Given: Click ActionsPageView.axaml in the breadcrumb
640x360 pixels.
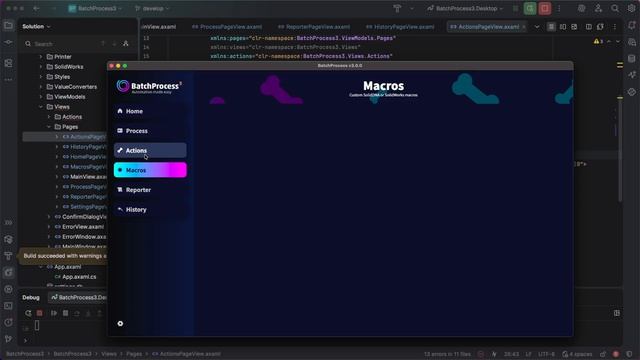Looking at the screenshot, I should pyautogui.click(x=187, y=354).
